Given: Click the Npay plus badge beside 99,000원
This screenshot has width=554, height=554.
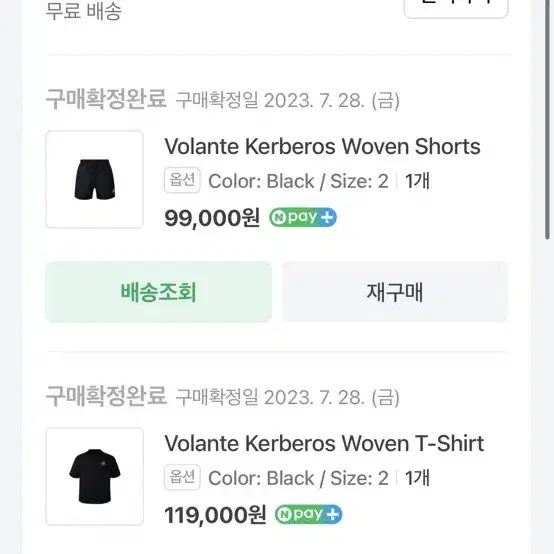Looking at the screenshot, I should point(303,217).
